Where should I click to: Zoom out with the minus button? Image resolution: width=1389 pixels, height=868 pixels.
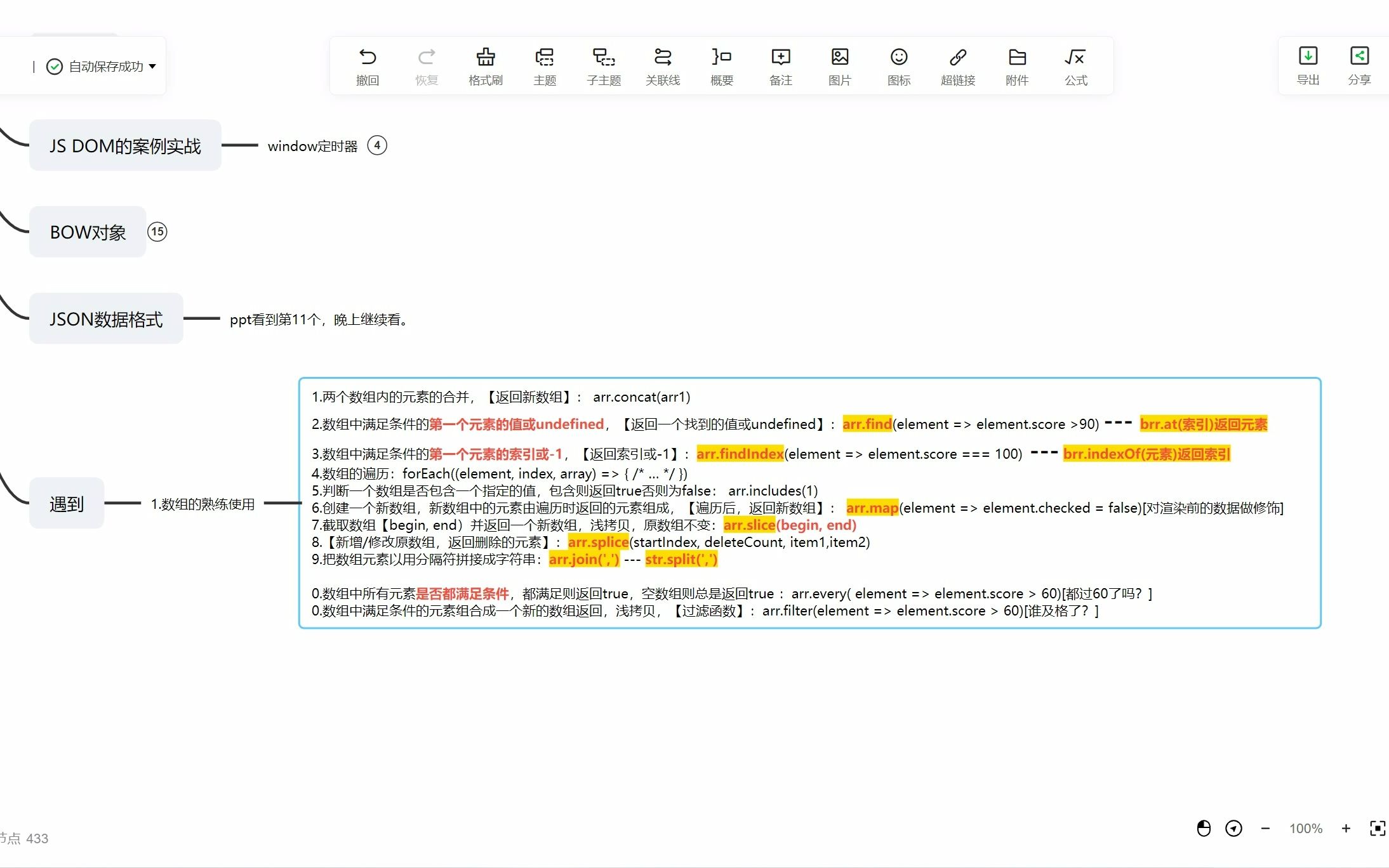(x=1265, y=828)
